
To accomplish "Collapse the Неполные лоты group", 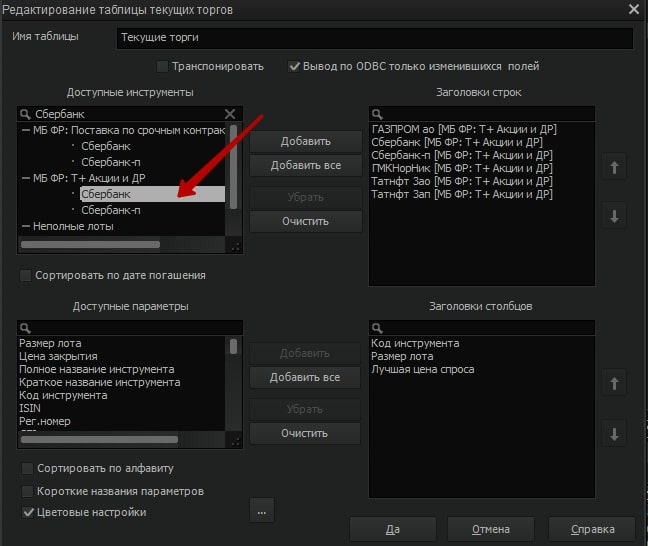I will pos(26,226).
